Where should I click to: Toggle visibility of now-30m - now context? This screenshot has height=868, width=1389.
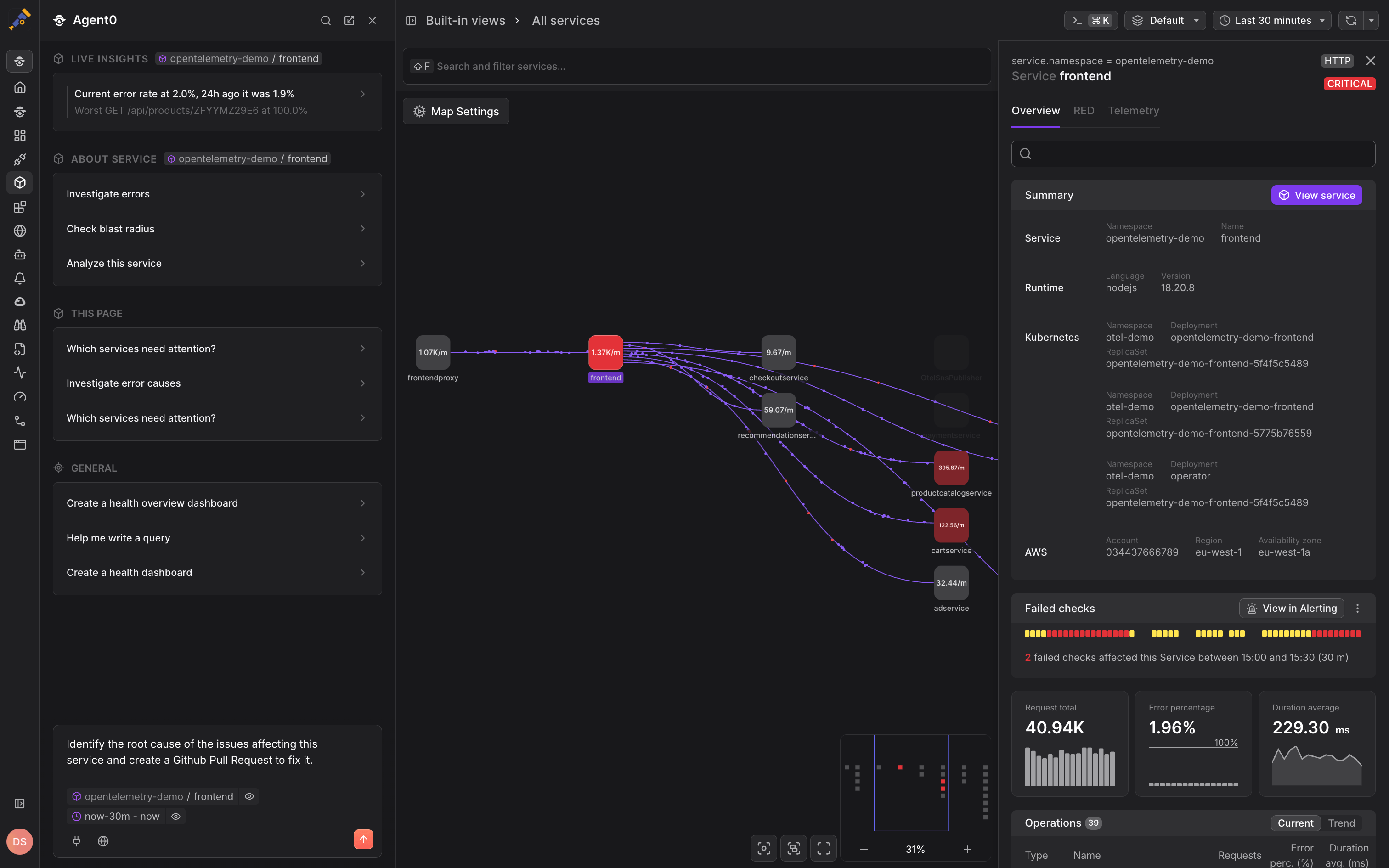[175, 817]
